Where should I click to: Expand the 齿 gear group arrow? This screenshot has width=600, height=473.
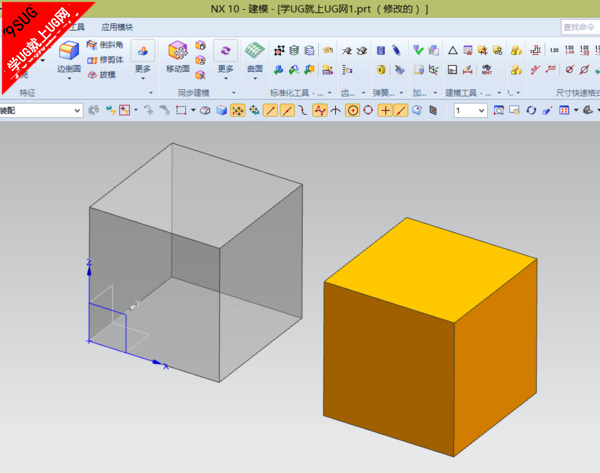[364, 93]
